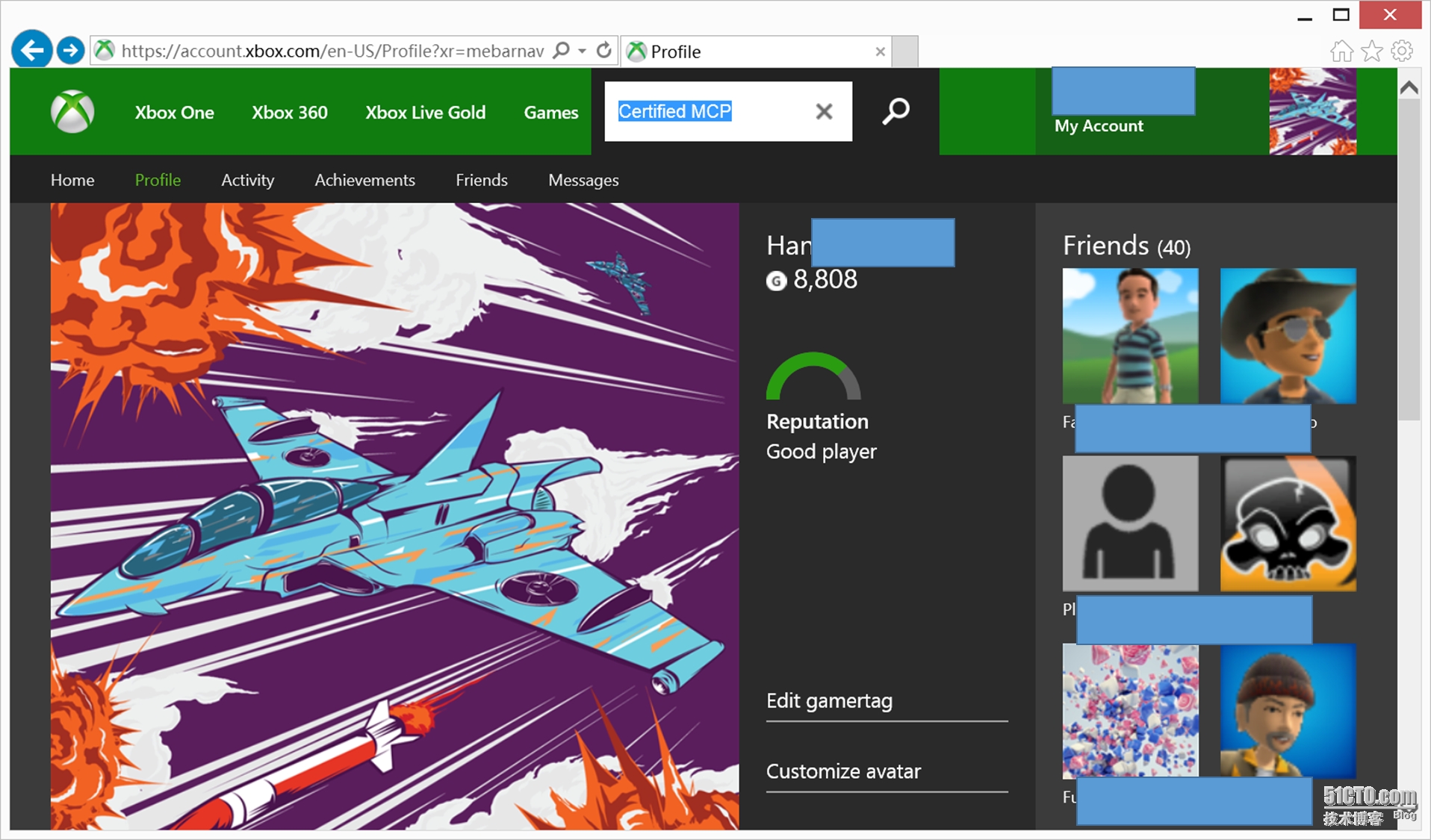Select the Profile sub-navigation tab

point(158,180)
